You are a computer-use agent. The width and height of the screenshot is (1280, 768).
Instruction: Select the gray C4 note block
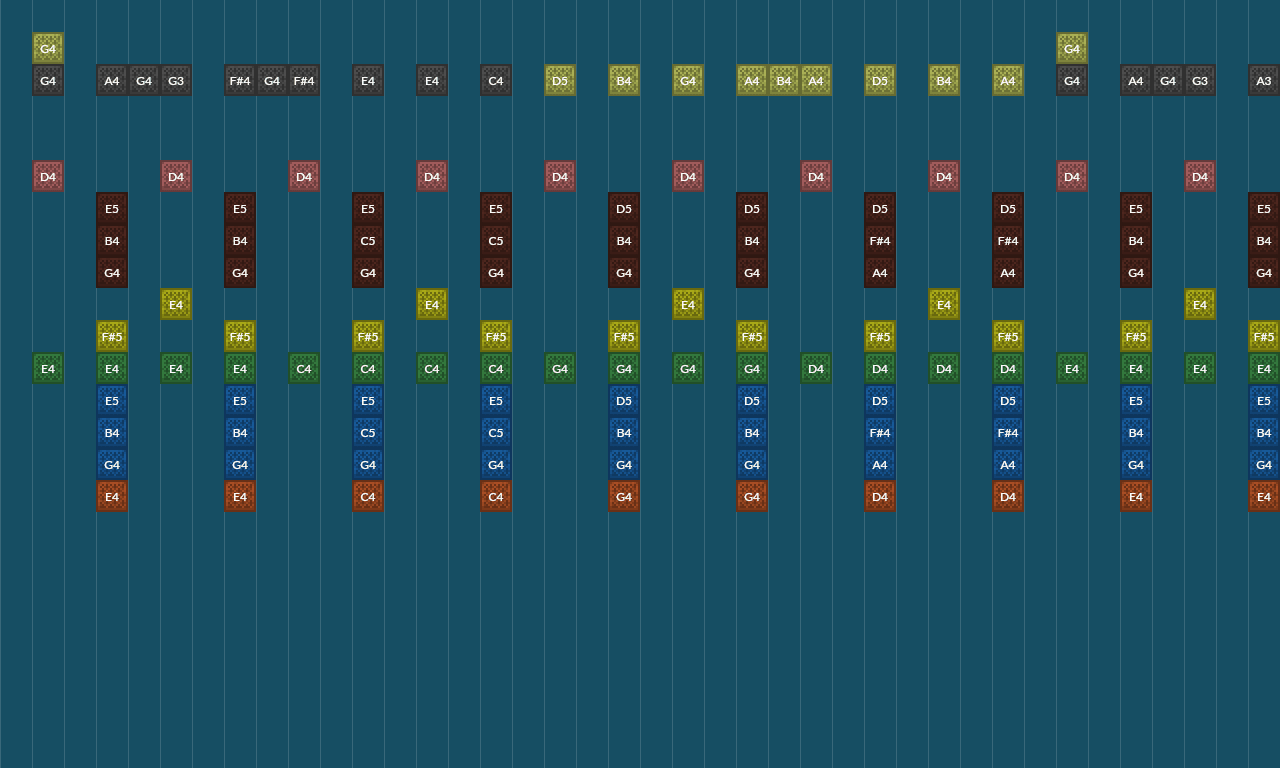[x=496, y=80]
